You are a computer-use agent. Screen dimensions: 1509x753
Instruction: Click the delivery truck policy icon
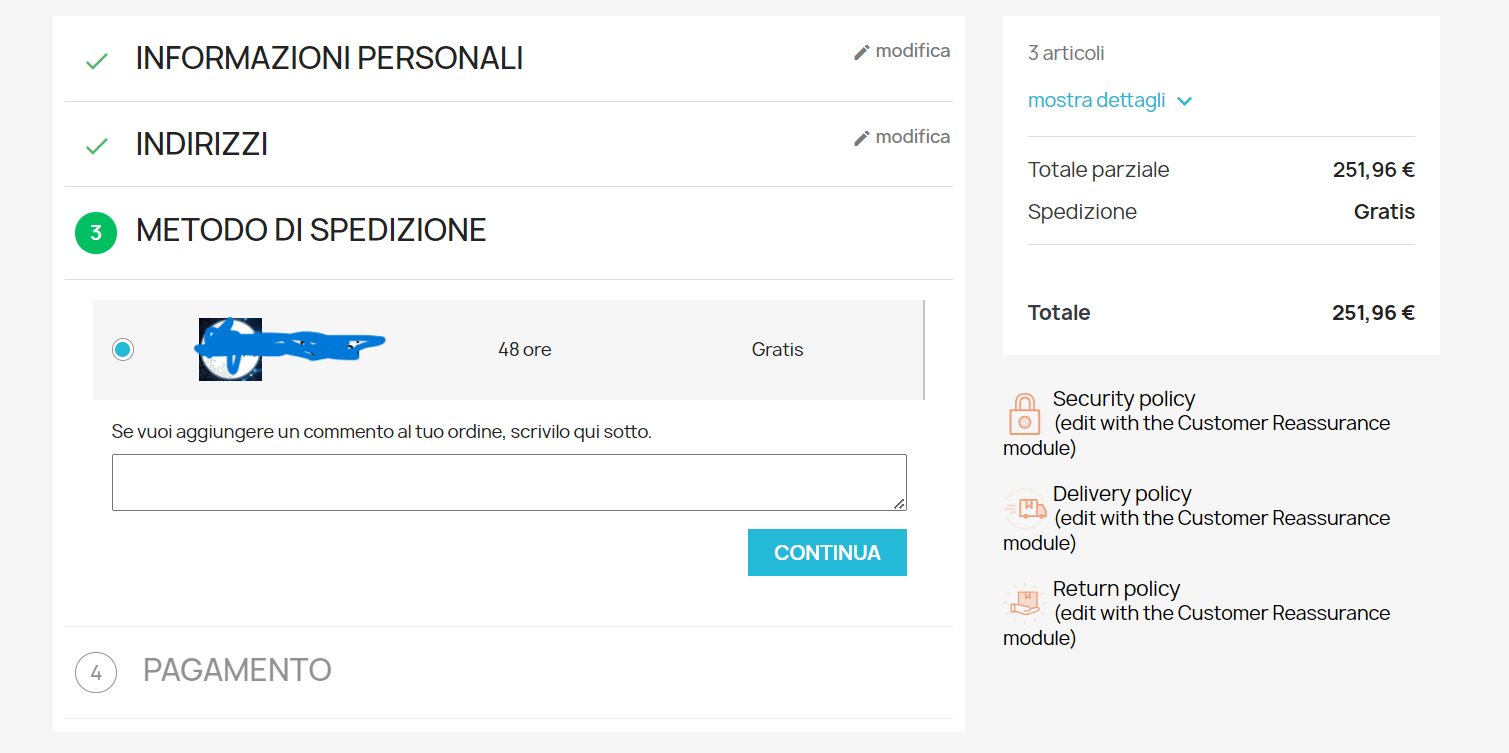click(x=1025, y=509)
